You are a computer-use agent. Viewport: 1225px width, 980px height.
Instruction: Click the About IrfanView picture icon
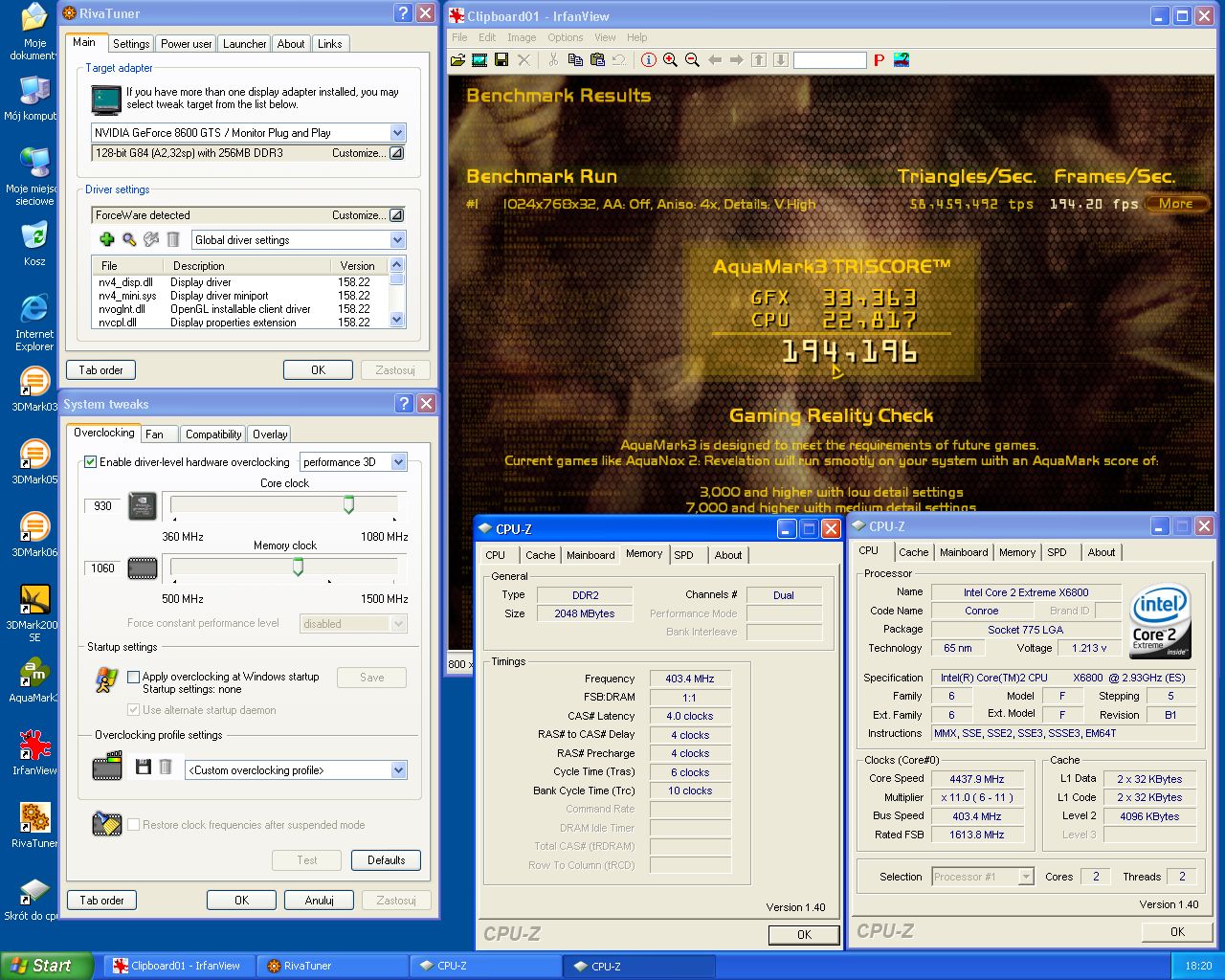pyautogui.click(x=902, y=60)
